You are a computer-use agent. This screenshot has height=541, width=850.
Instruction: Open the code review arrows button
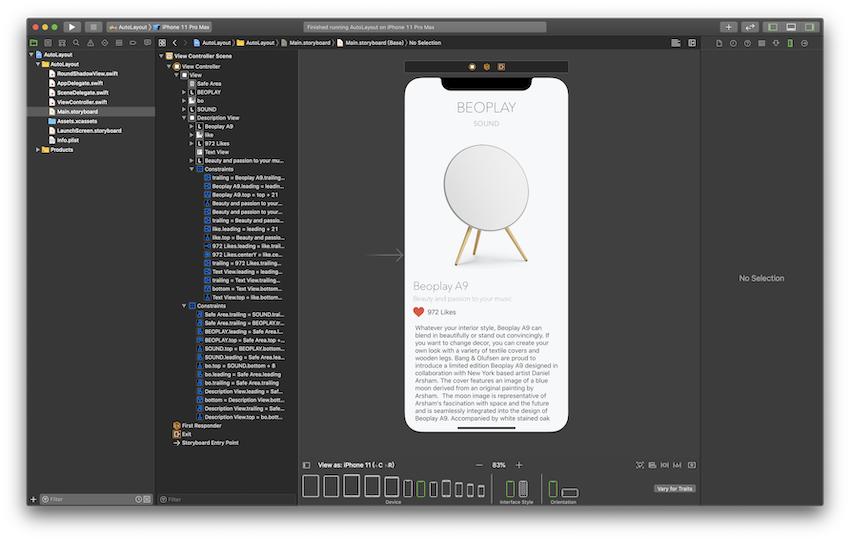[x=750, y=27]
